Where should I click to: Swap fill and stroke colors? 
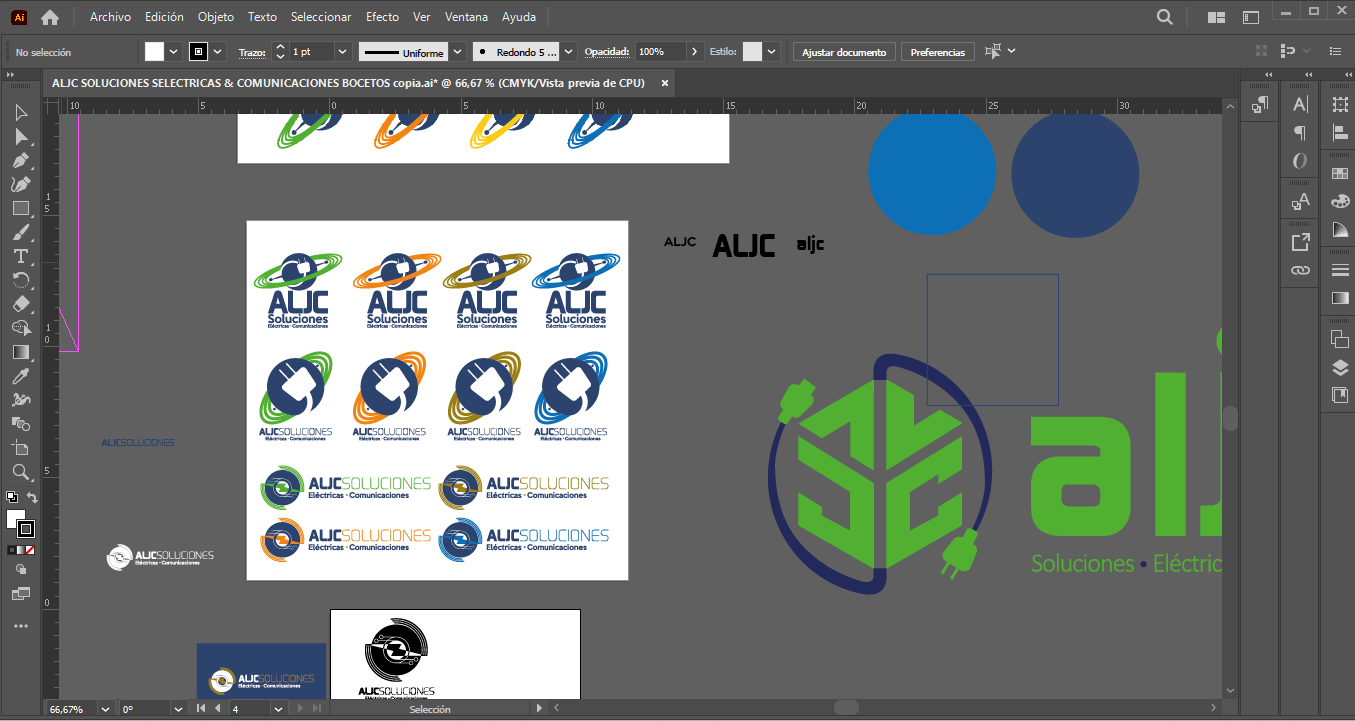coord(32,497)
